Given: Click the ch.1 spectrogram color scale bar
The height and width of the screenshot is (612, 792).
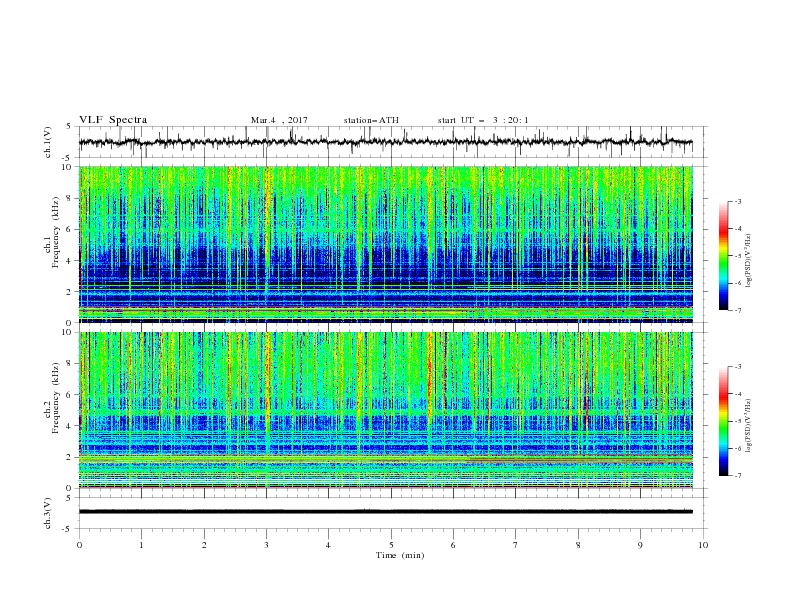Looking at the screenshot, I should coord(723,256).
